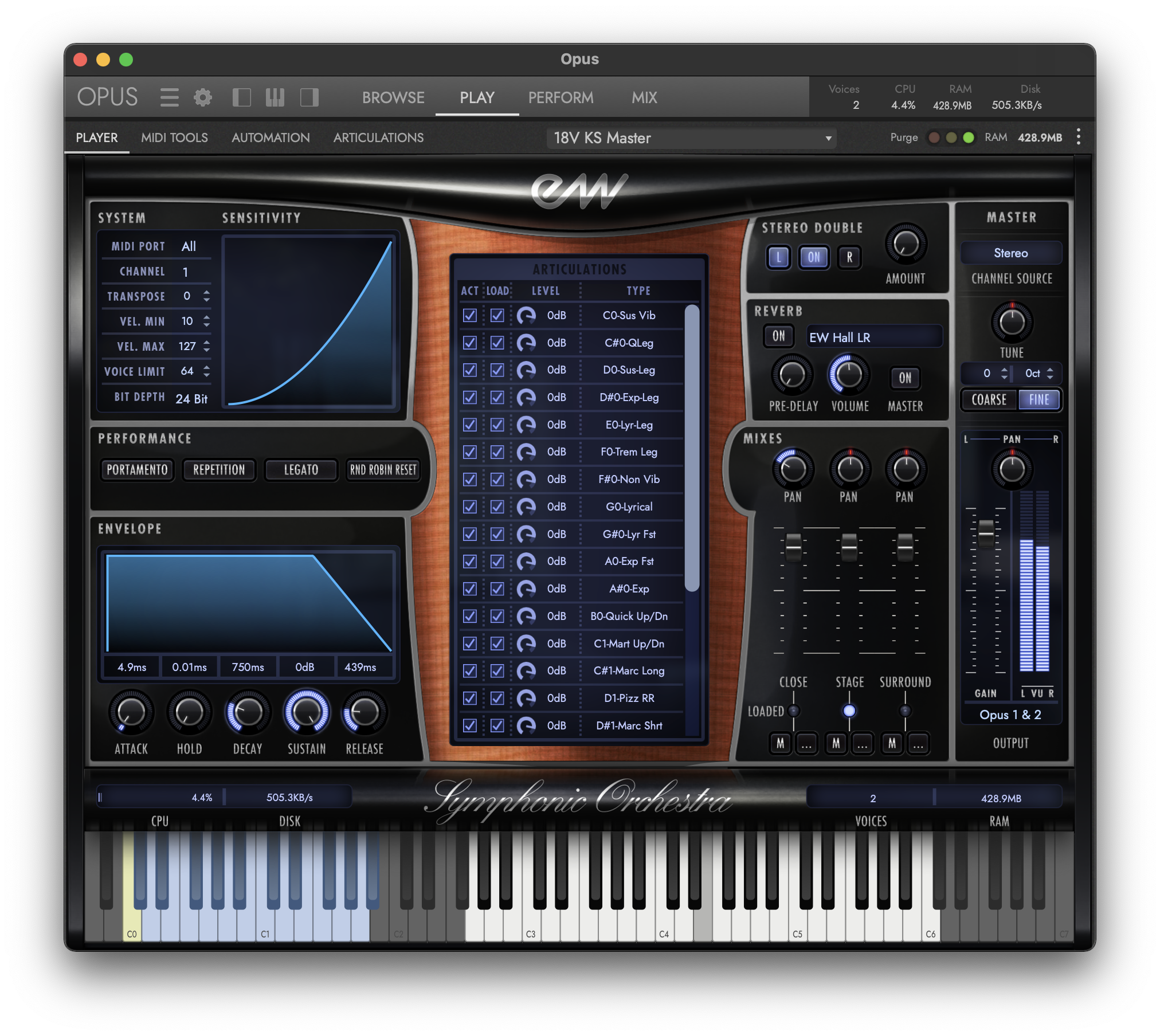Click the mixer strips layout icon
This screenshot has width=1160, height=1036.
pos(275,97)
